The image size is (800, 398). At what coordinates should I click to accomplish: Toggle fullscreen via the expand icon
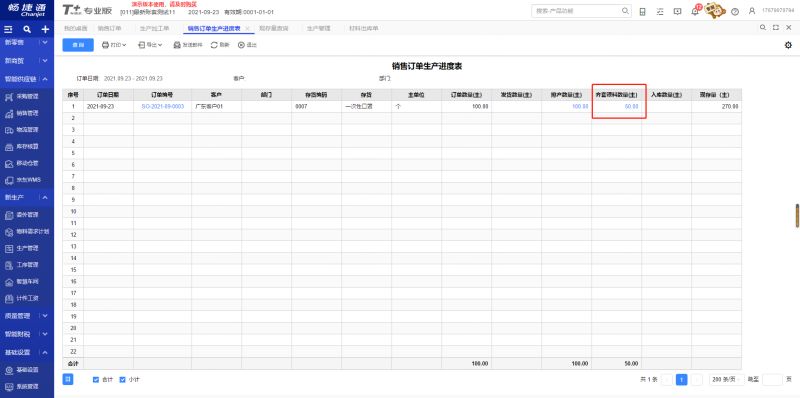pos(776,28)
